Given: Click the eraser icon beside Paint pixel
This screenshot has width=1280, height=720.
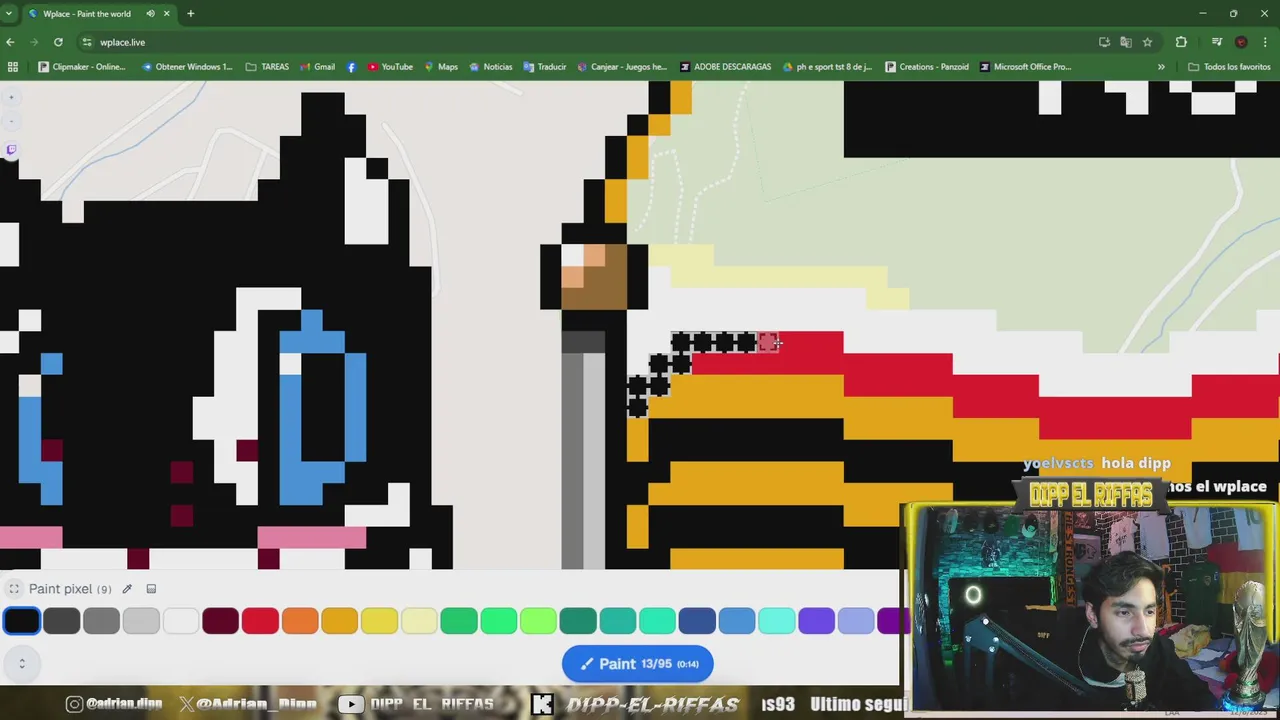Looking at the screenshot, I should pos(151,589).
